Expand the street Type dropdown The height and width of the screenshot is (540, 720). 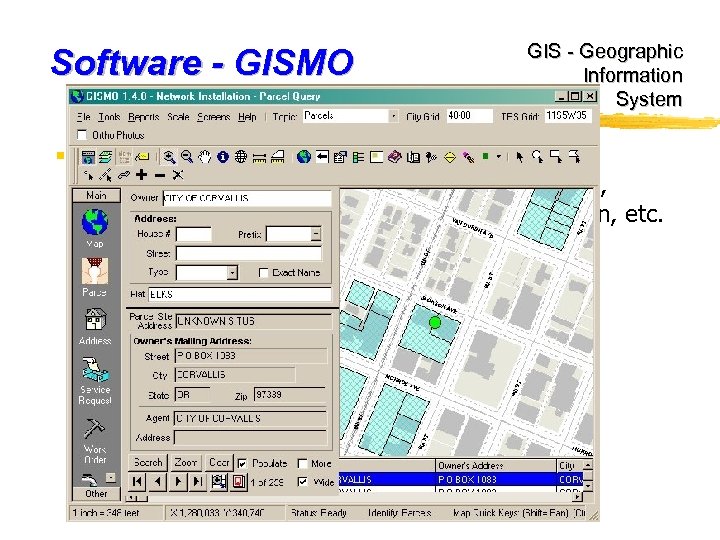[232, 273]
